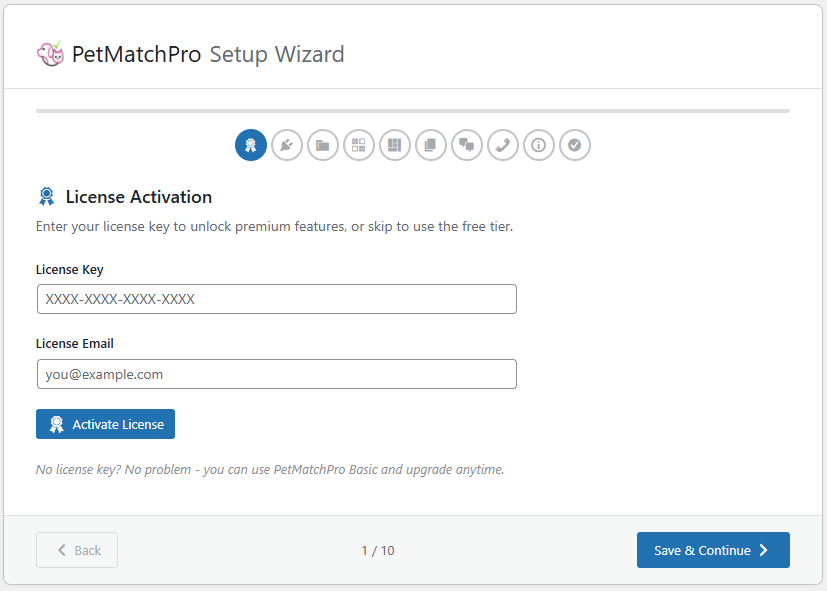Click the 'Setup Wizard' title text

pos(277,54)
